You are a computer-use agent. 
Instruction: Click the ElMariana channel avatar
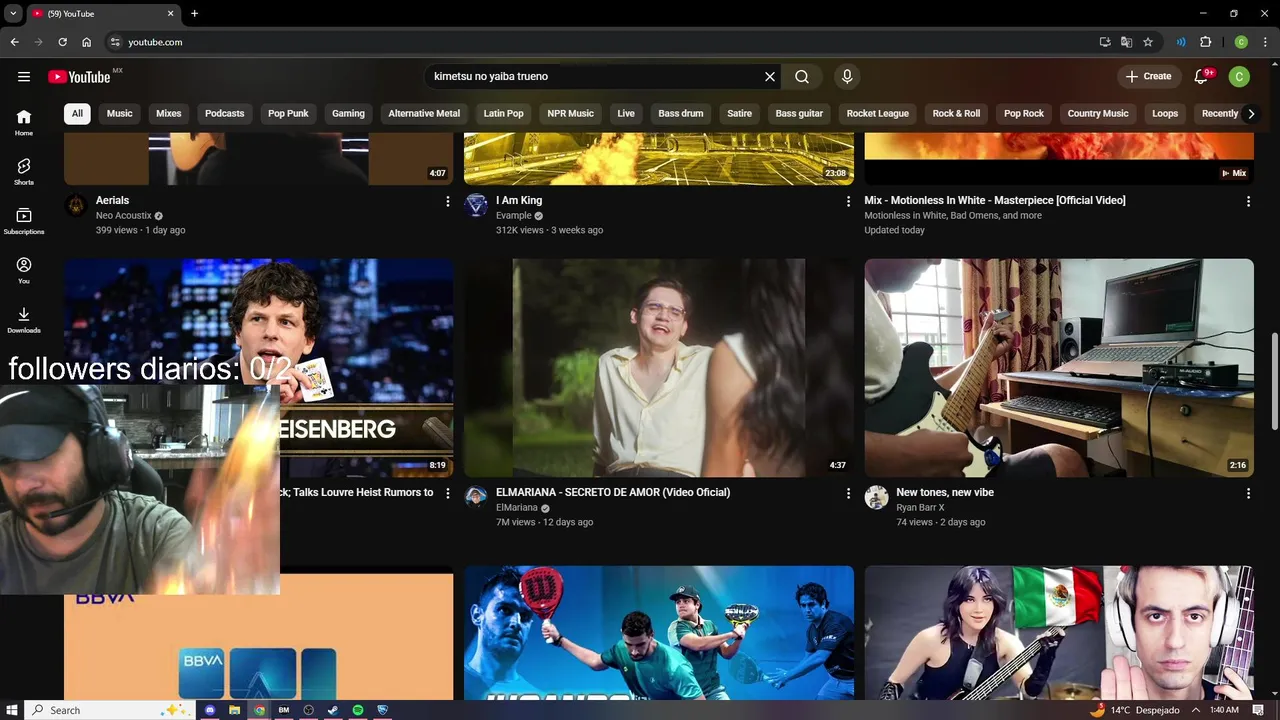pyautogui.click(x=477, y=497)
